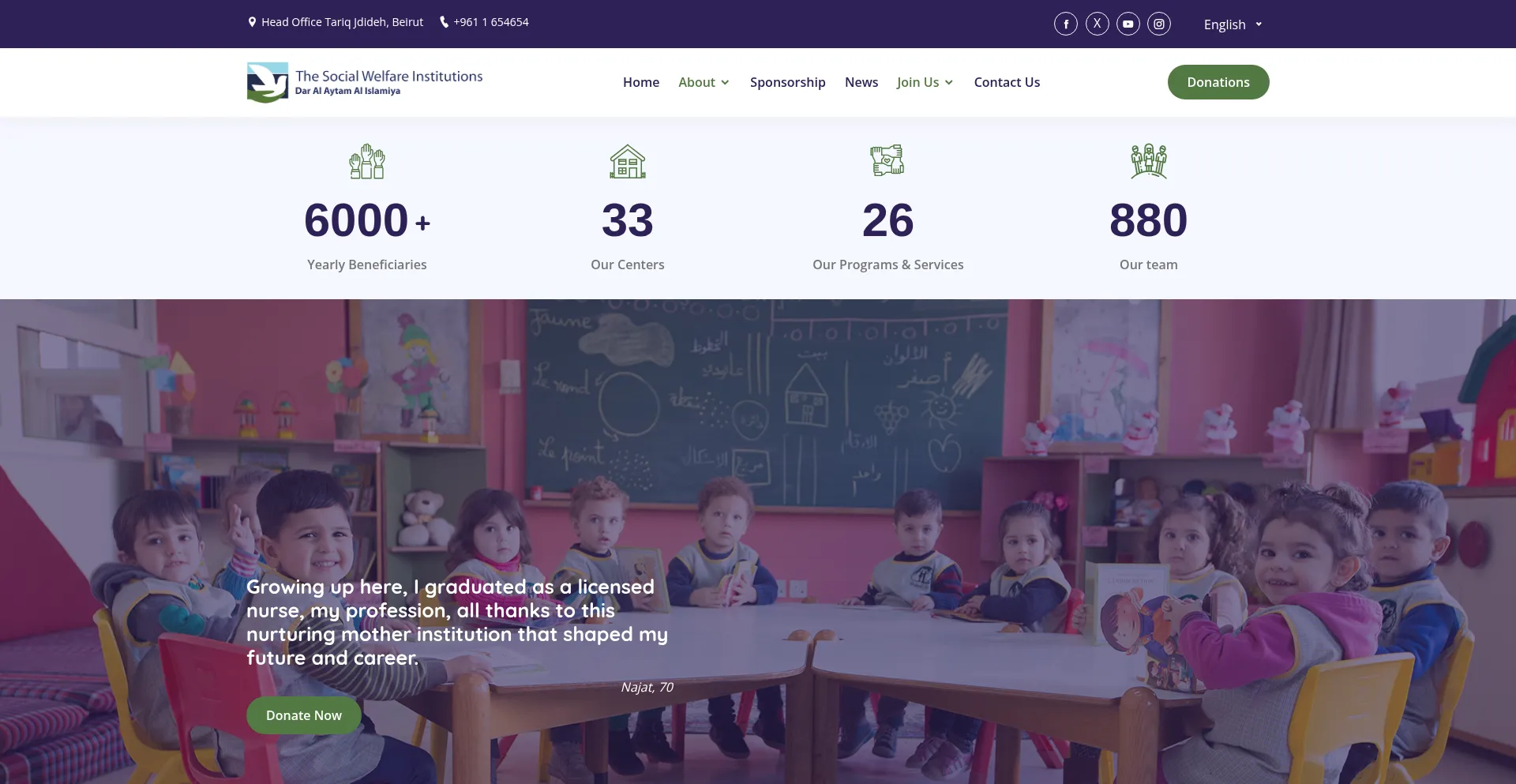Open the Facebook social icon
The image size is (1516, 784).
point(1065,24)
